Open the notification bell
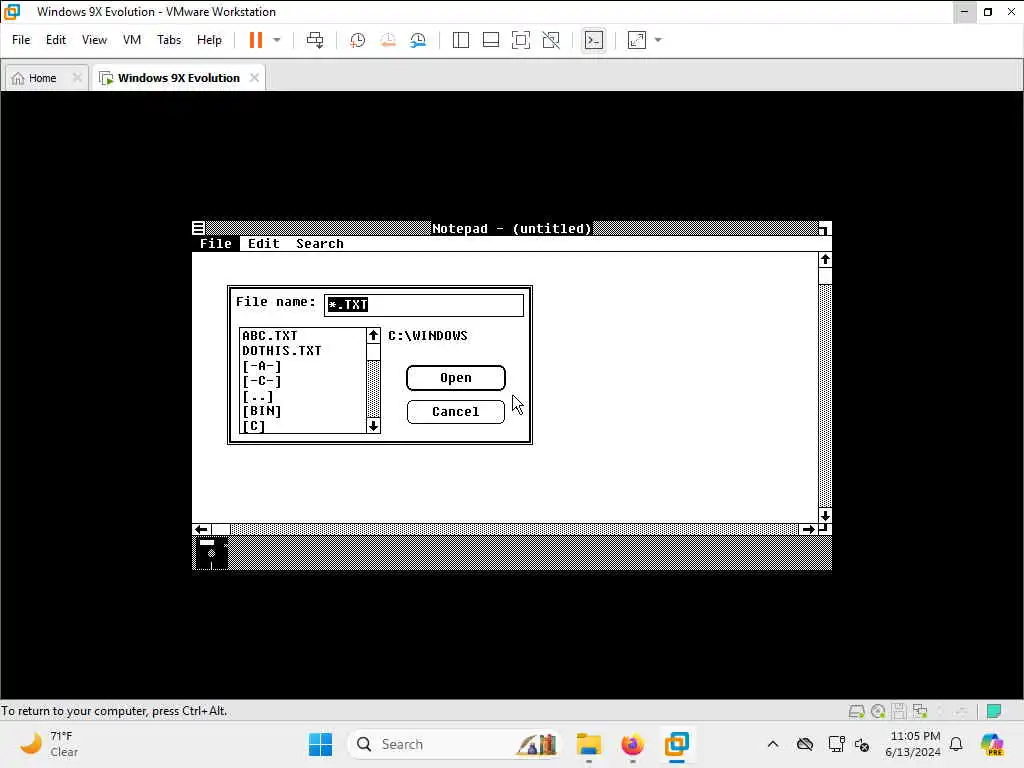1024x768 pixels. 956,744
